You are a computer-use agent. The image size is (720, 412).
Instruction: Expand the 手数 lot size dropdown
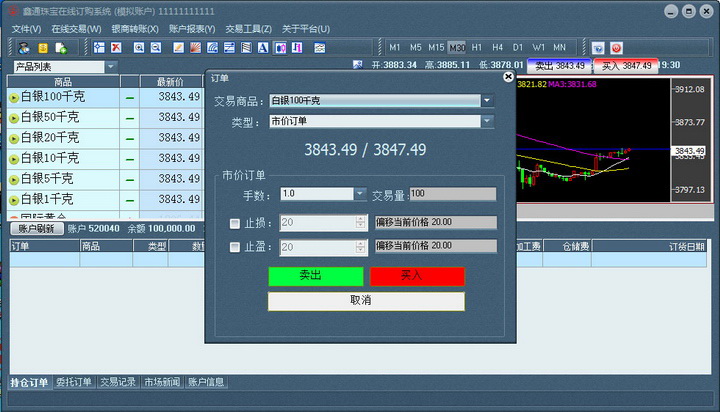[359, 194]
